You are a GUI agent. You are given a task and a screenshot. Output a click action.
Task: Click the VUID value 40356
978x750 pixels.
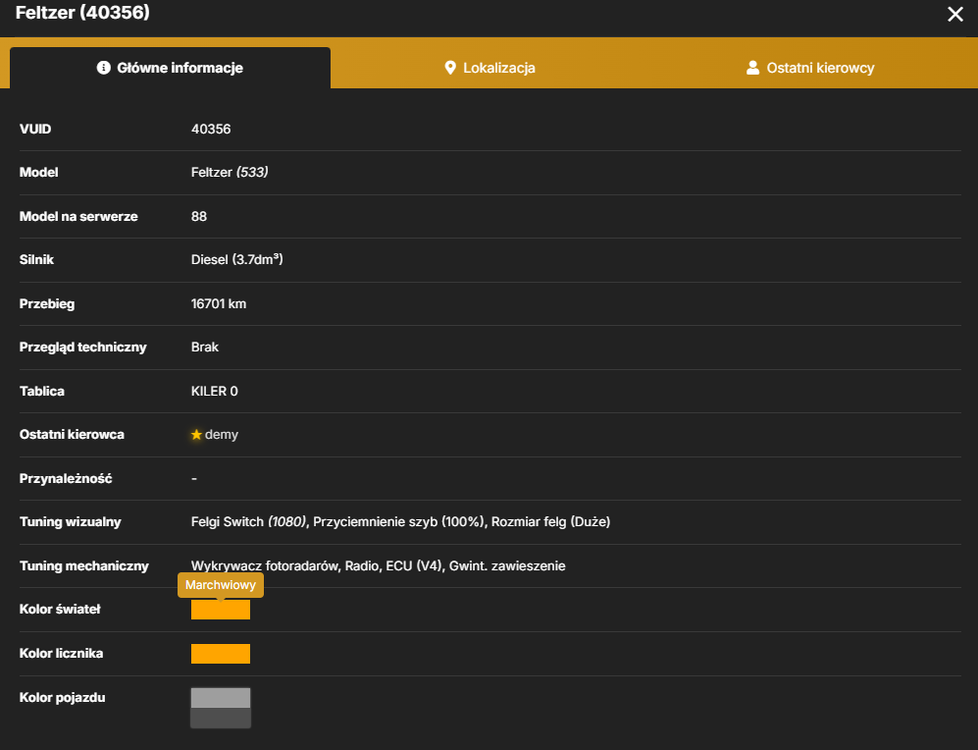211,129
